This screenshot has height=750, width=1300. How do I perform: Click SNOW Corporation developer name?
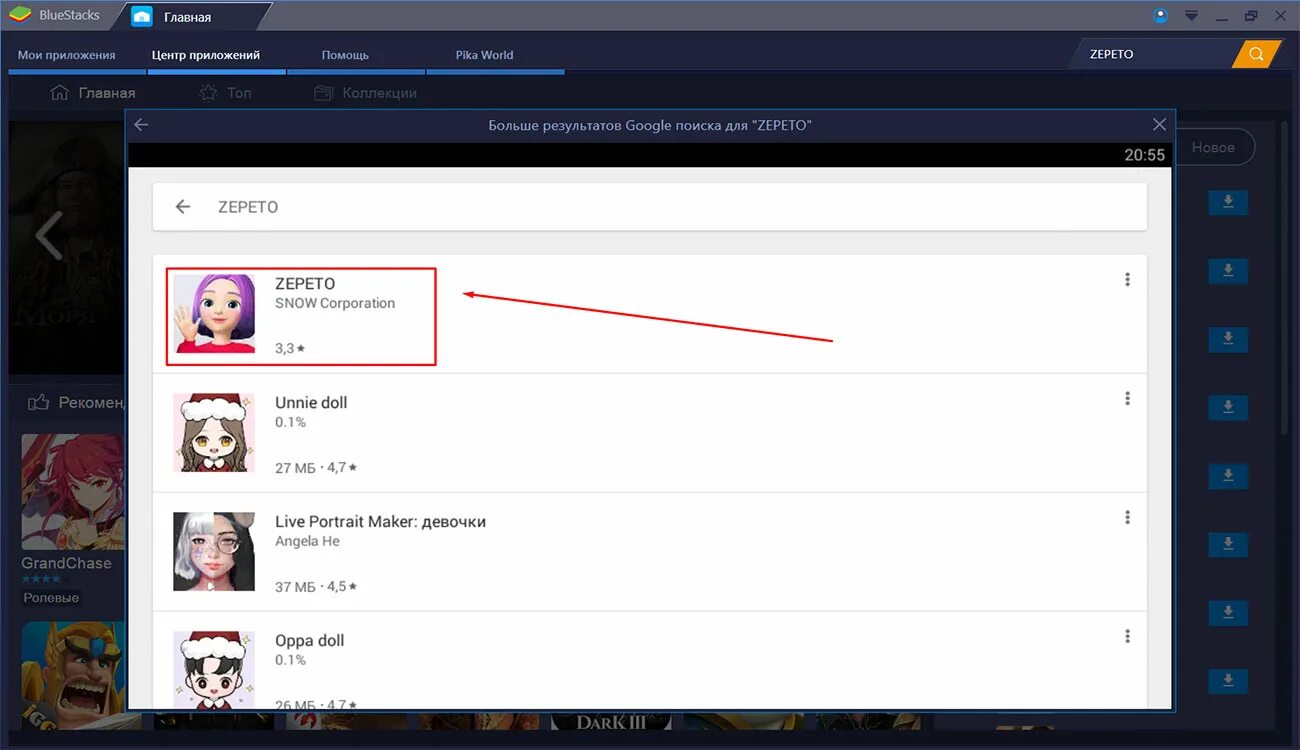click(x=335, y=303)
